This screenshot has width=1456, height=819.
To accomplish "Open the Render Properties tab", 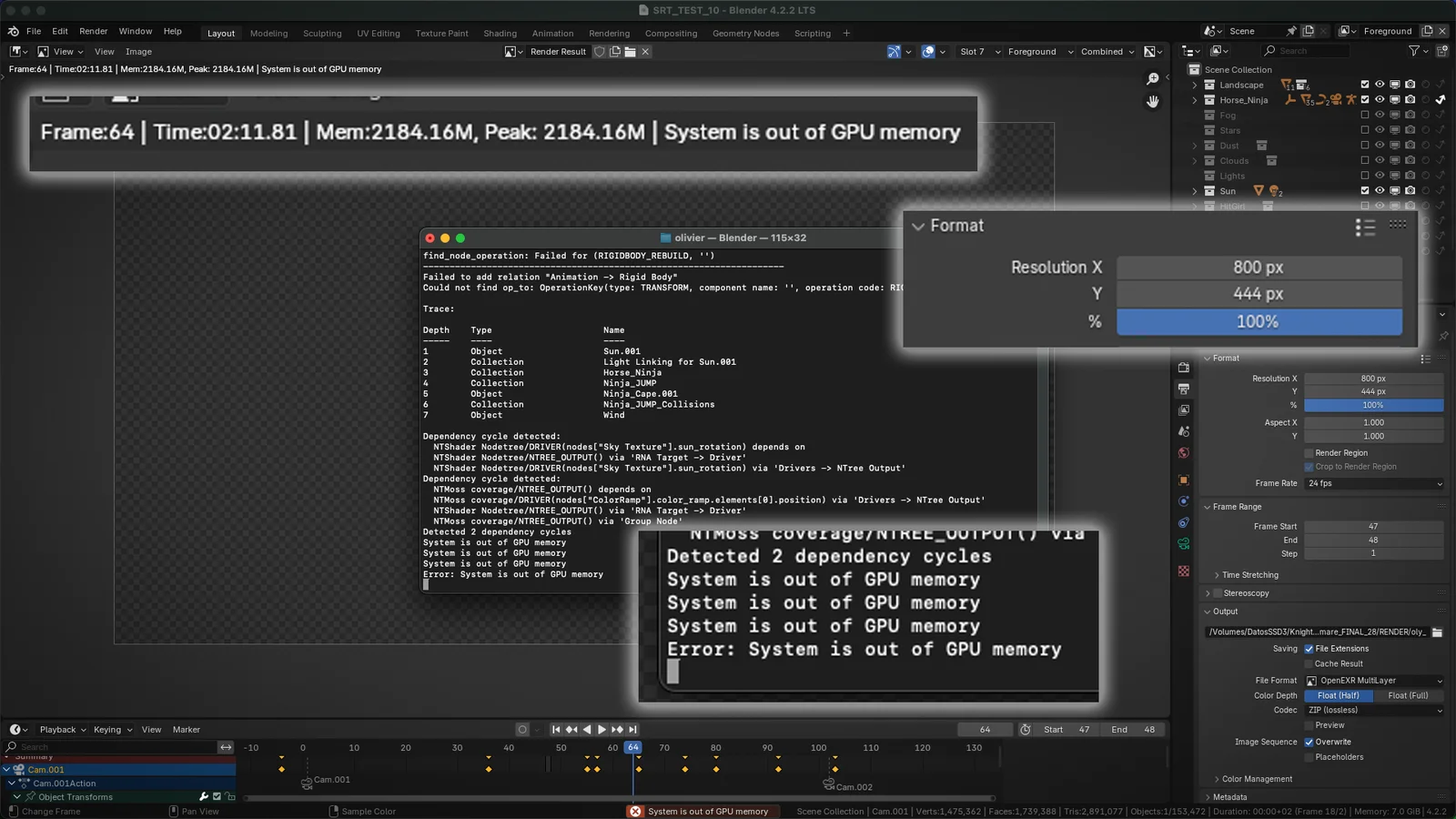I will coord(1184,369).
